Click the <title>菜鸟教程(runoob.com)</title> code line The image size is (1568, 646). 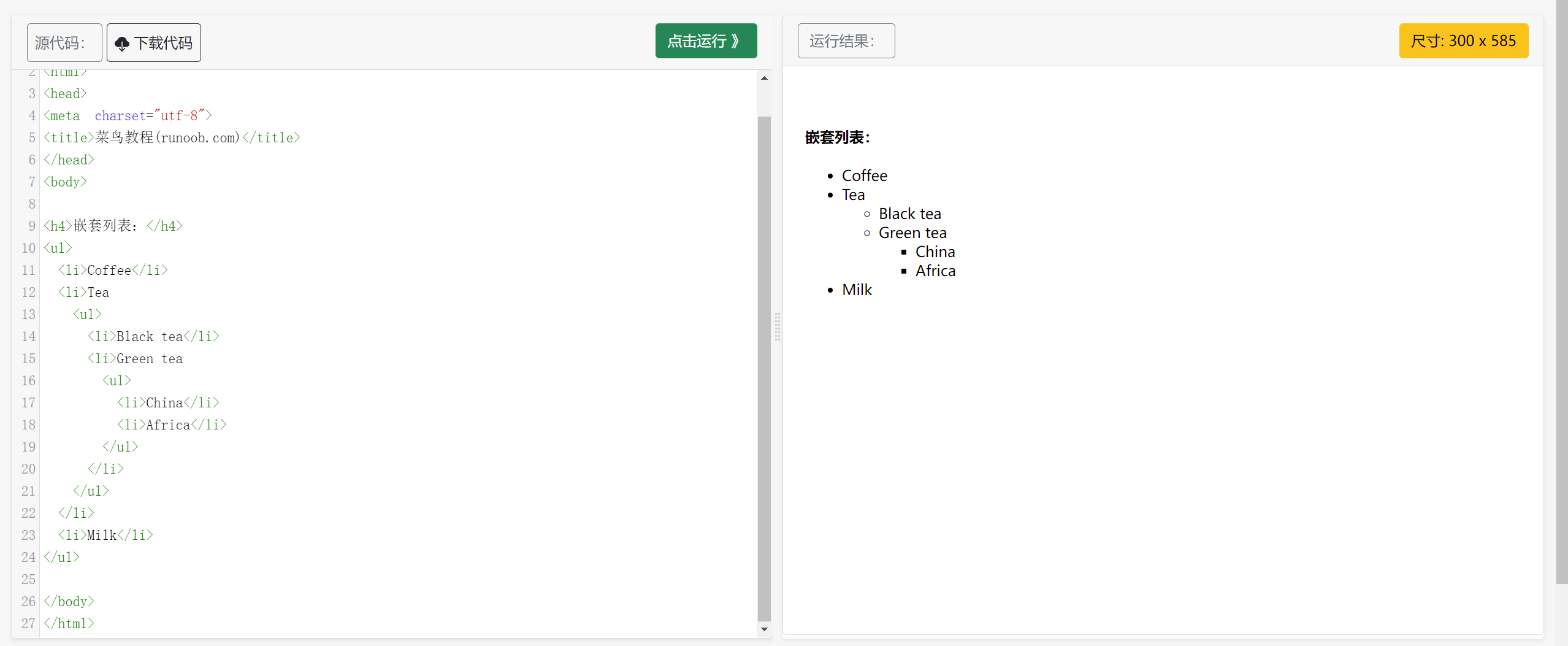pyautogui.click(x=172, y=137)
